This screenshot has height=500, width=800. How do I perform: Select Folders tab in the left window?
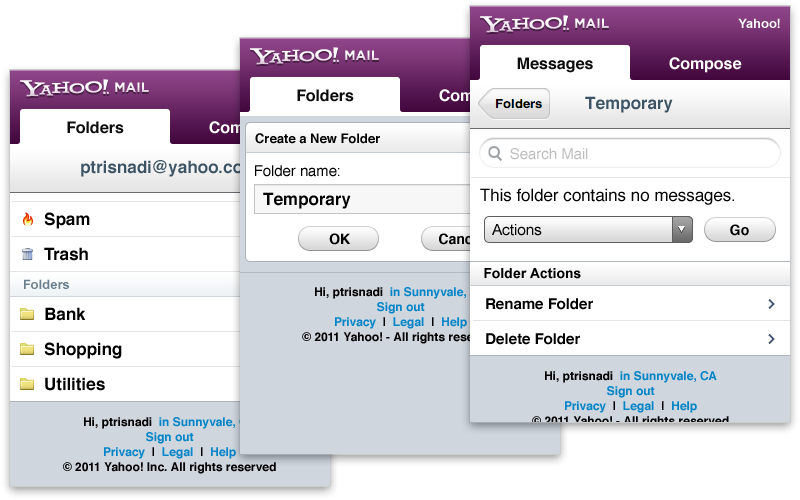point(95,128)
